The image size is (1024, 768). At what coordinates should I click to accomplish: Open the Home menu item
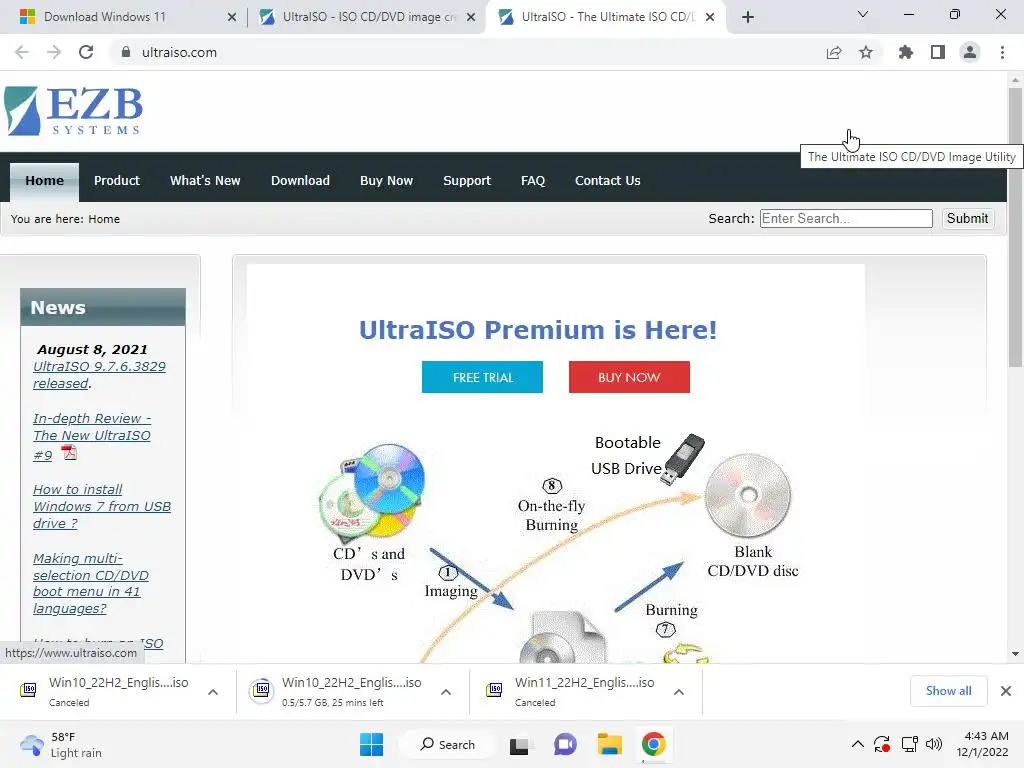[44, 181]
